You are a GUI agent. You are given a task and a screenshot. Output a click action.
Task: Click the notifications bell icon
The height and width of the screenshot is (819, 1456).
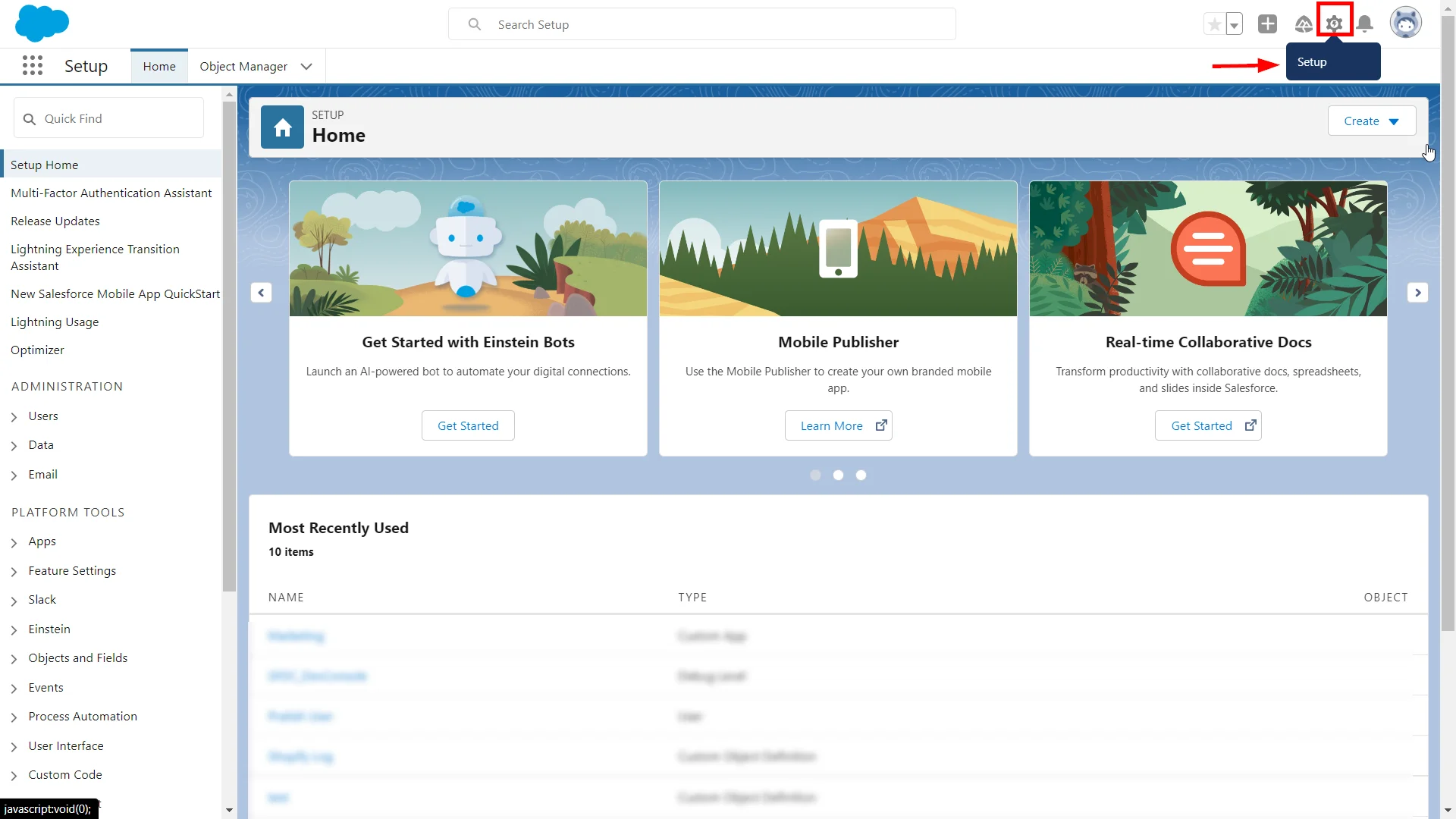pos(1366,23)
